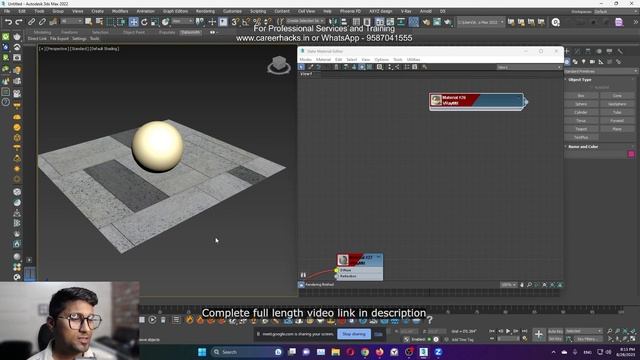Image resolution: width=640 pixels, height=360 pixels.
Task: Click the Teapot primitive button
Action: (581, 129)
